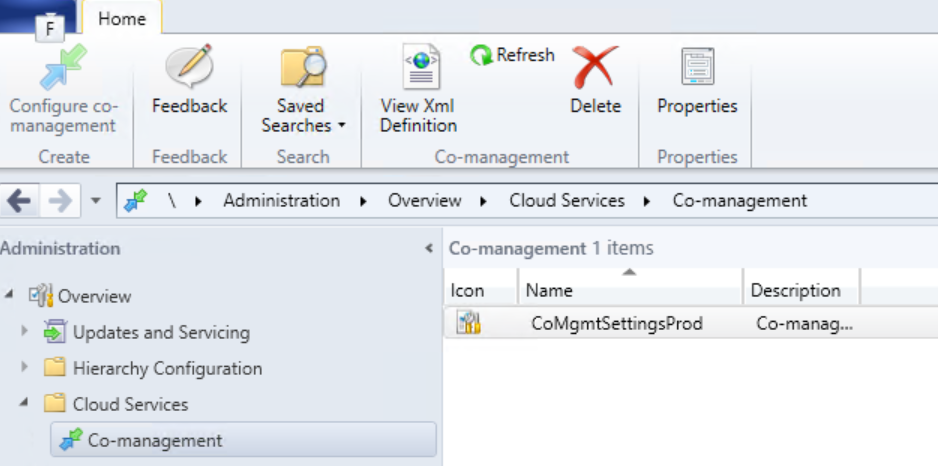Sort the list by Name column
This screenshot has width=938, height=466.
[x=630, y=291]
